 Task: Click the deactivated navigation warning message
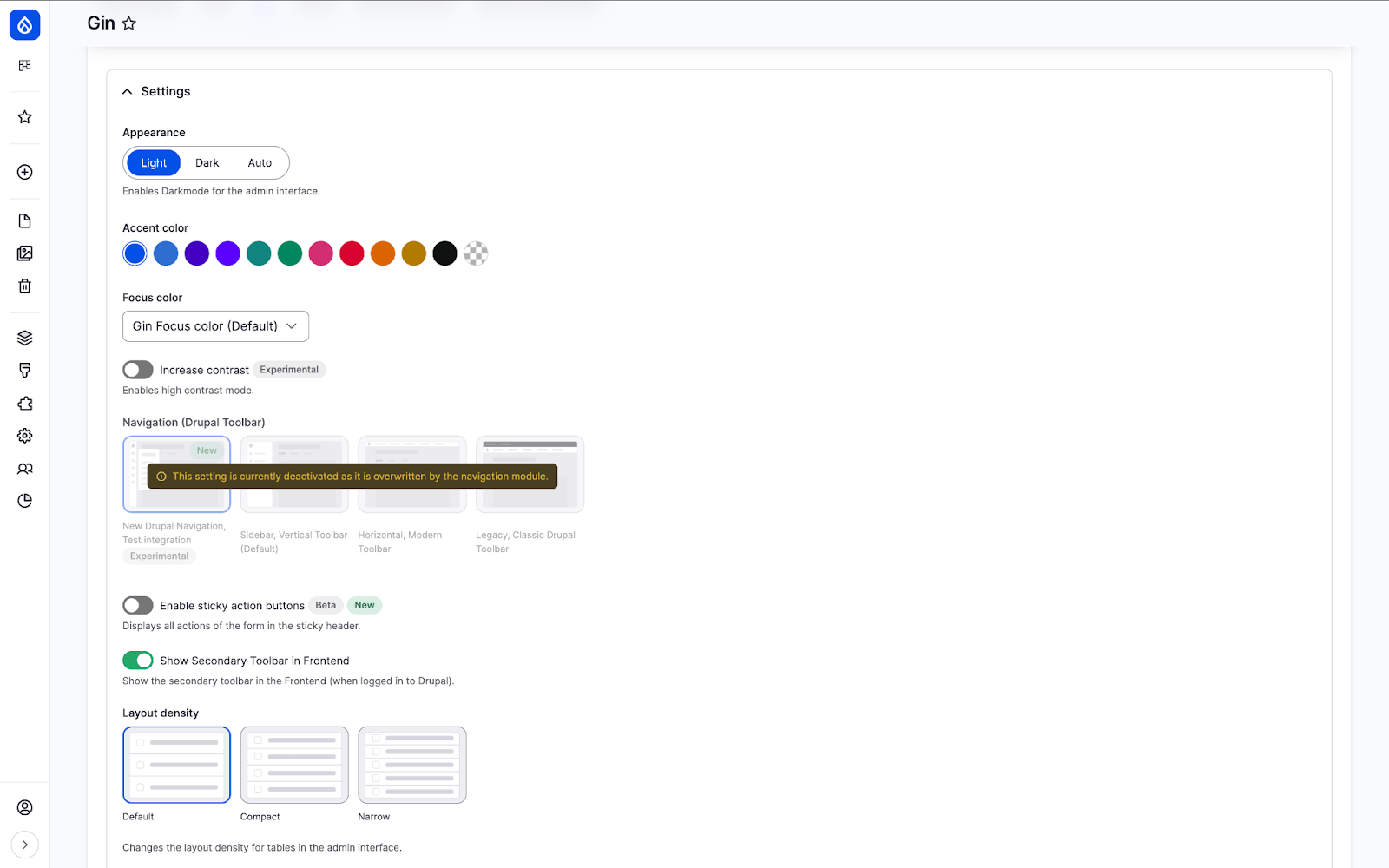pyautogui.click(x=352, y=477)
